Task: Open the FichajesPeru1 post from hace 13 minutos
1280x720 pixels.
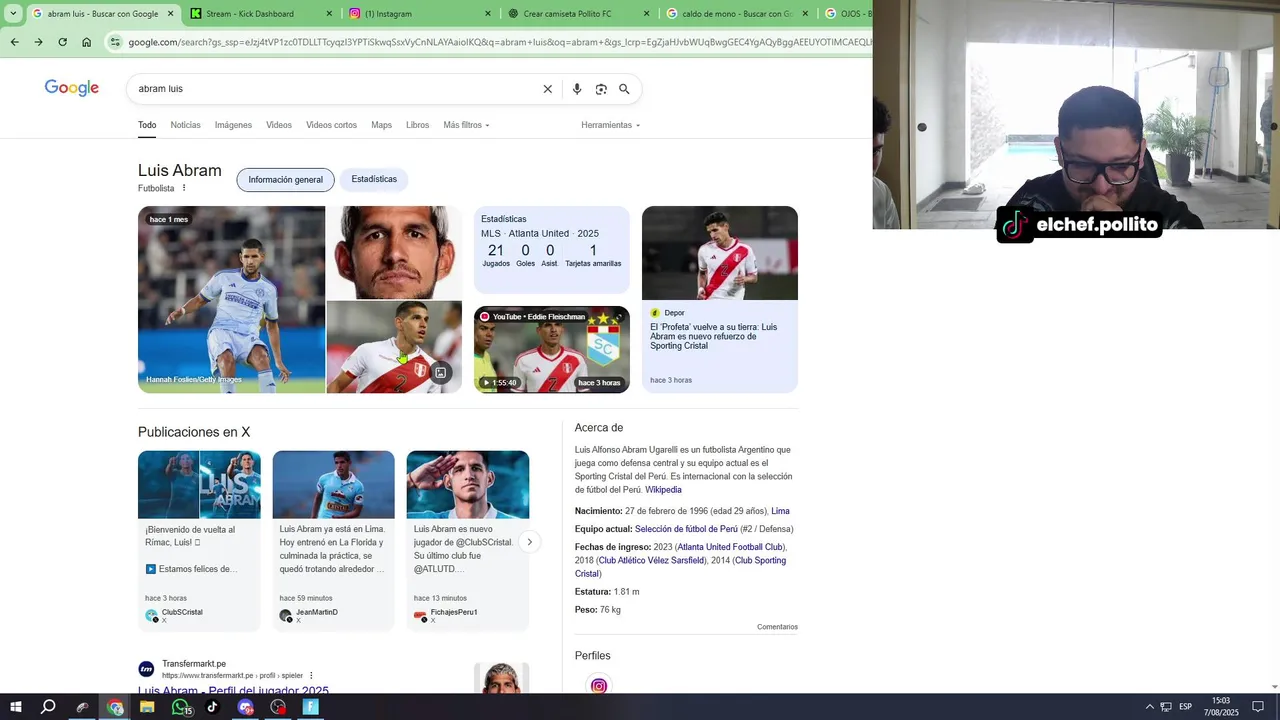Action: (x=467, y=540)
